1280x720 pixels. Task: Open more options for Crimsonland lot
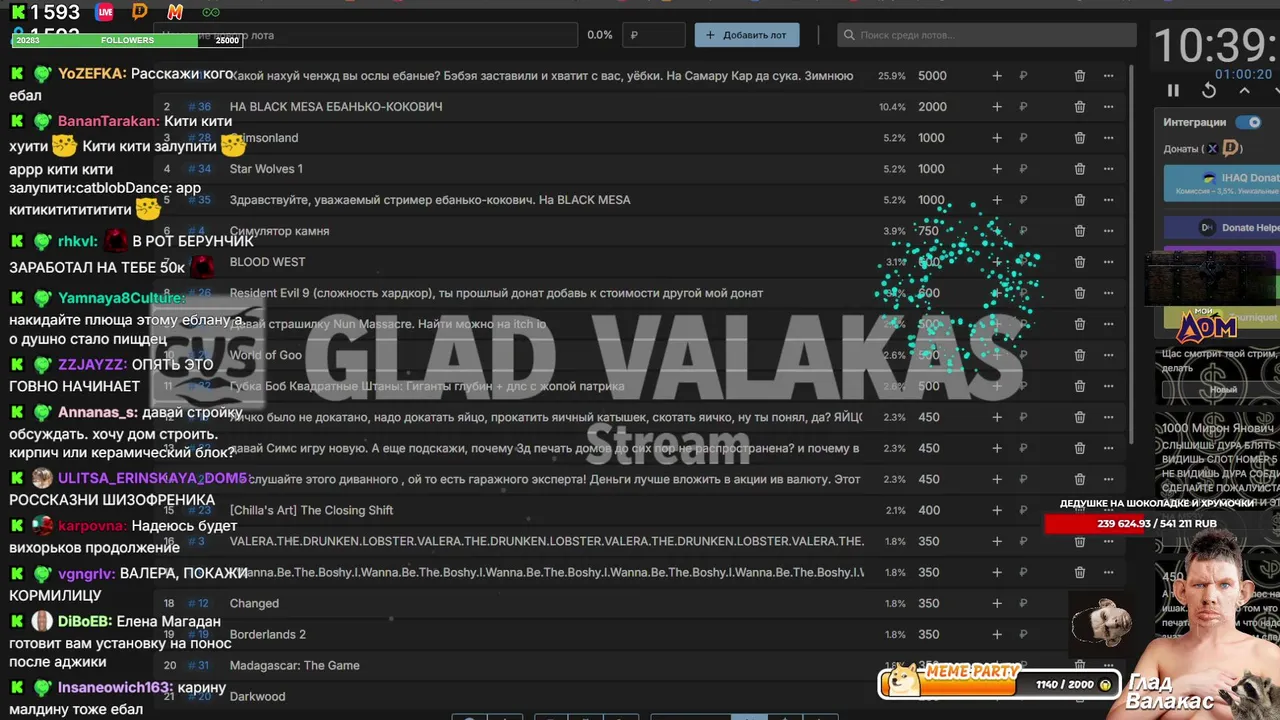pos(1108,138)
